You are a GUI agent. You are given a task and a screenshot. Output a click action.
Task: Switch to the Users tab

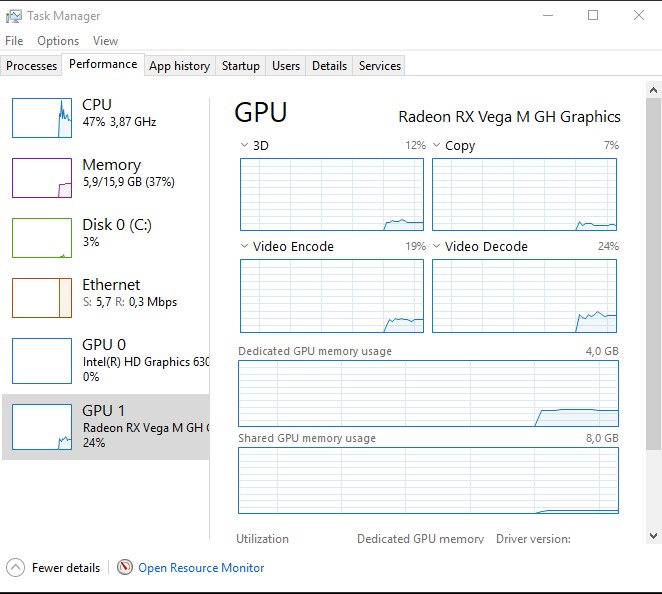click(286, 66)
